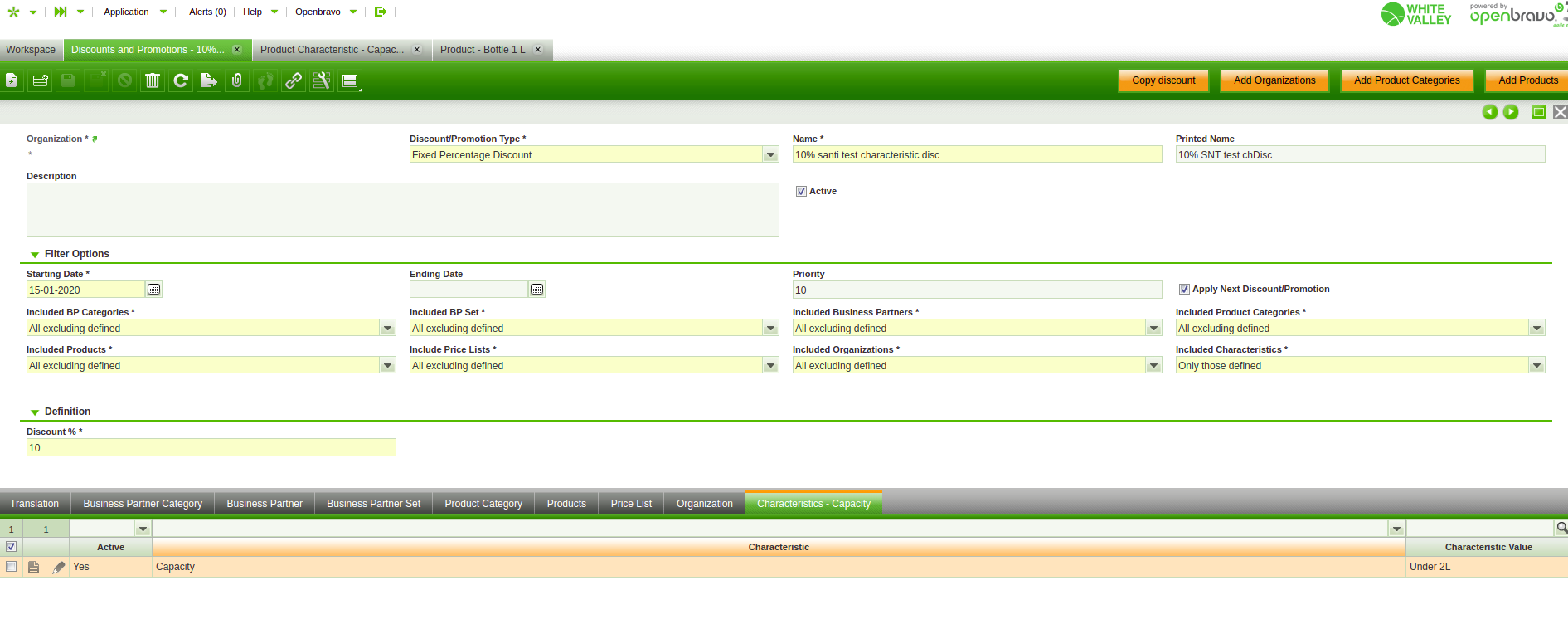The width and height of the screenshot is (1568, 629).
Task: Click the Copy discount button
Action: tap(1163, 80)
